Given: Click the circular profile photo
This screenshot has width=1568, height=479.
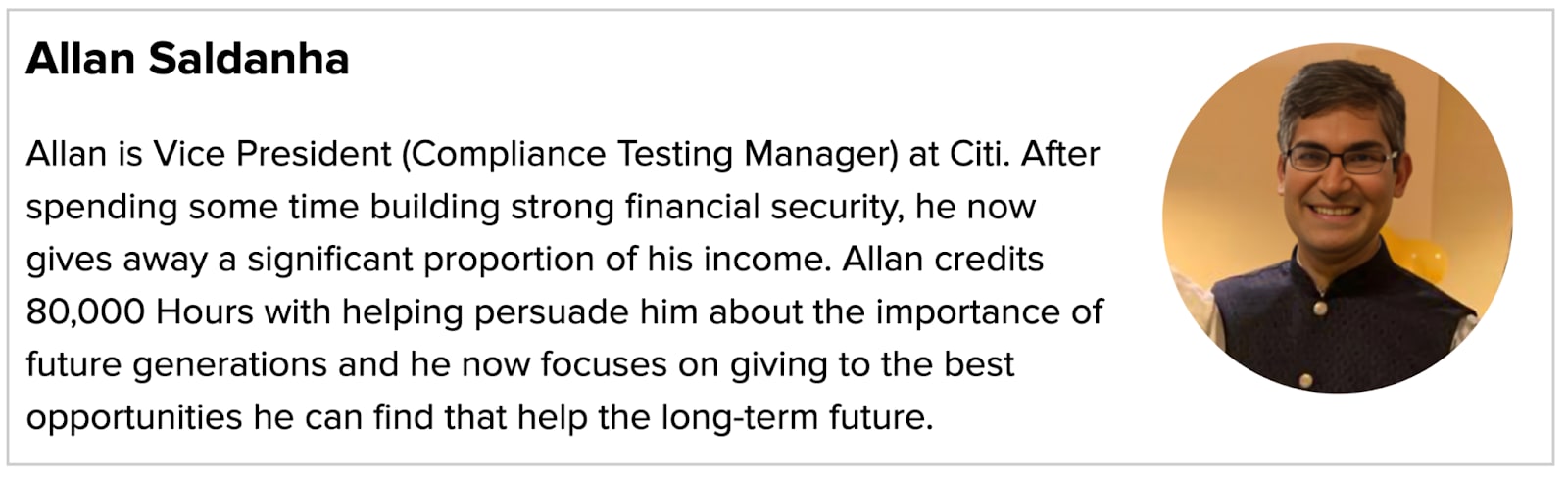Looking at the screenshot, I should click(x=1337, y=217).
